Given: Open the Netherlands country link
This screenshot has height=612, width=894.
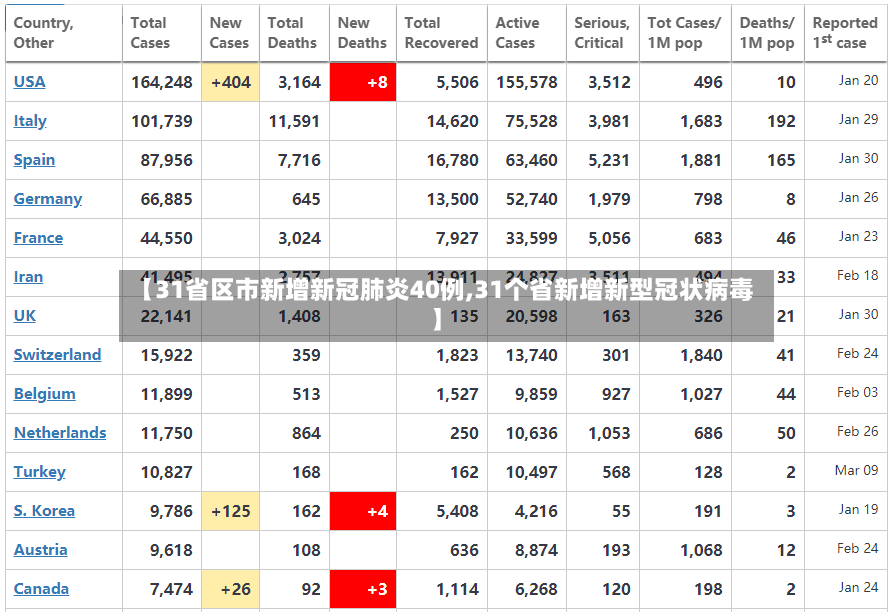Looking at the screenshot, I should point(60,433).
